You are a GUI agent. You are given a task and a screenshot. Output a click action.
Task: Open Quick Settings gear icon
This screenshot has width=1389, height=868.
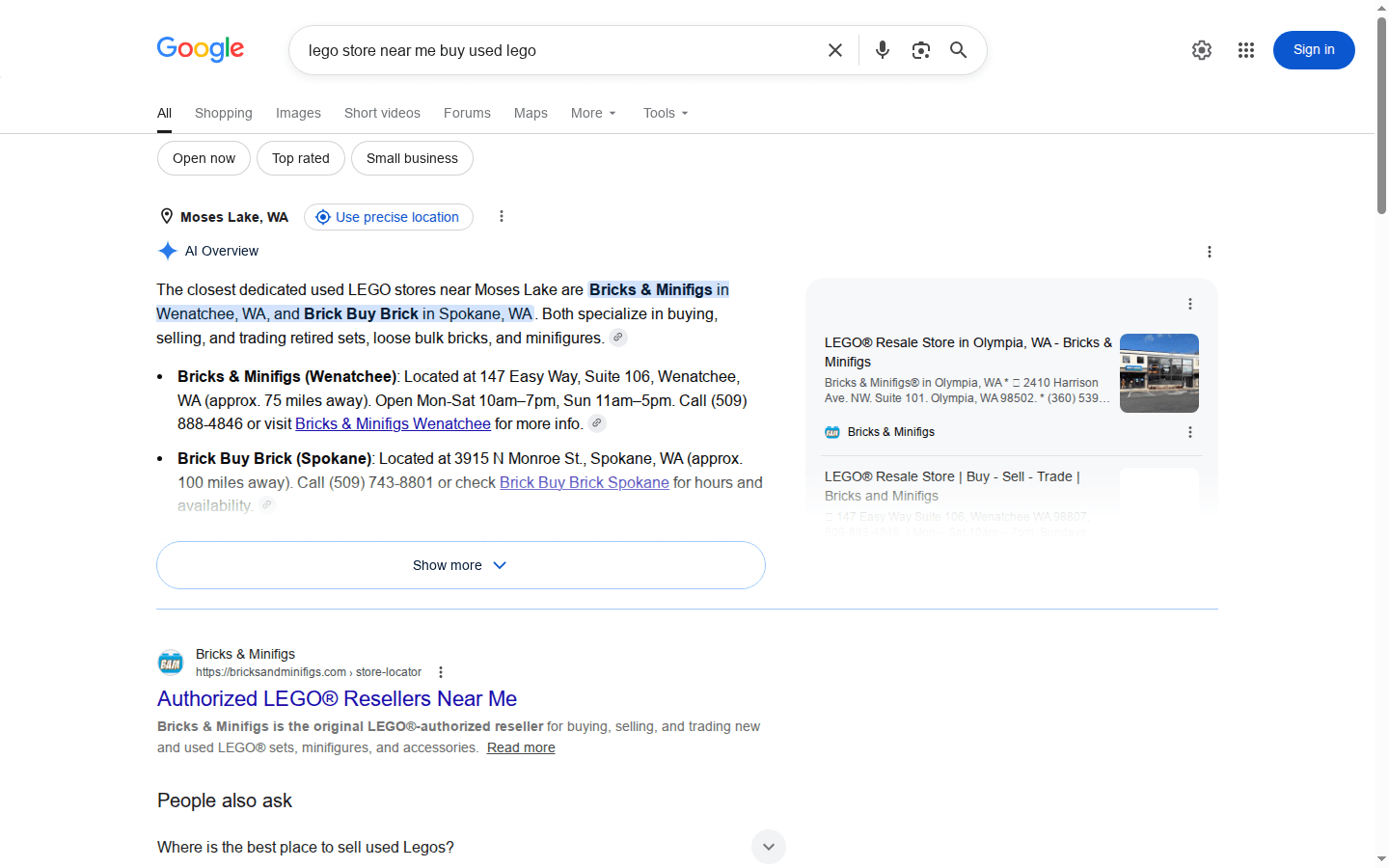point(1202,50)
